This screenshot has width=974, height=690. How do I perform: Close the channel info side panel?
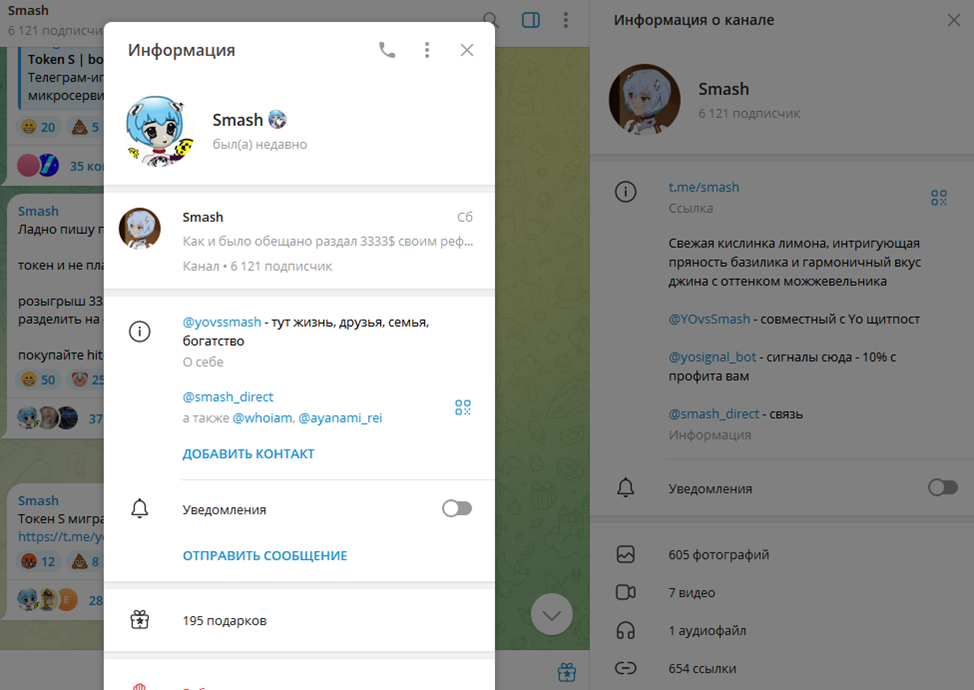click(x=954, y=20)
